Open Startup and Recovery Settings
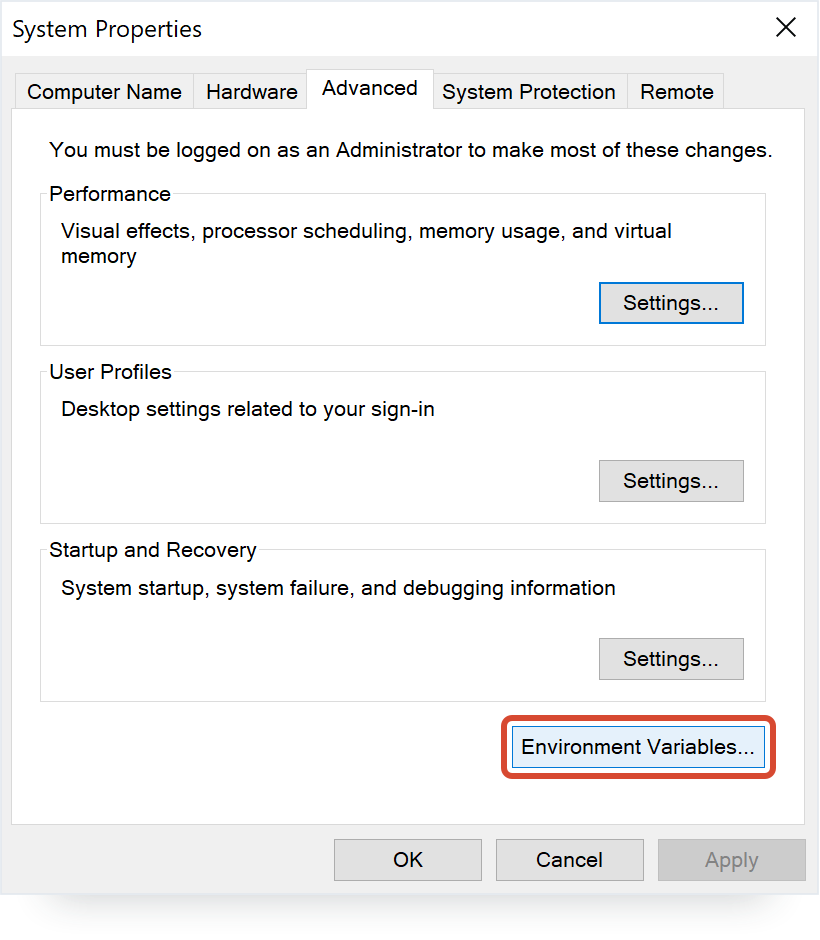Screen dimensions: 820x940 (670, 659)
